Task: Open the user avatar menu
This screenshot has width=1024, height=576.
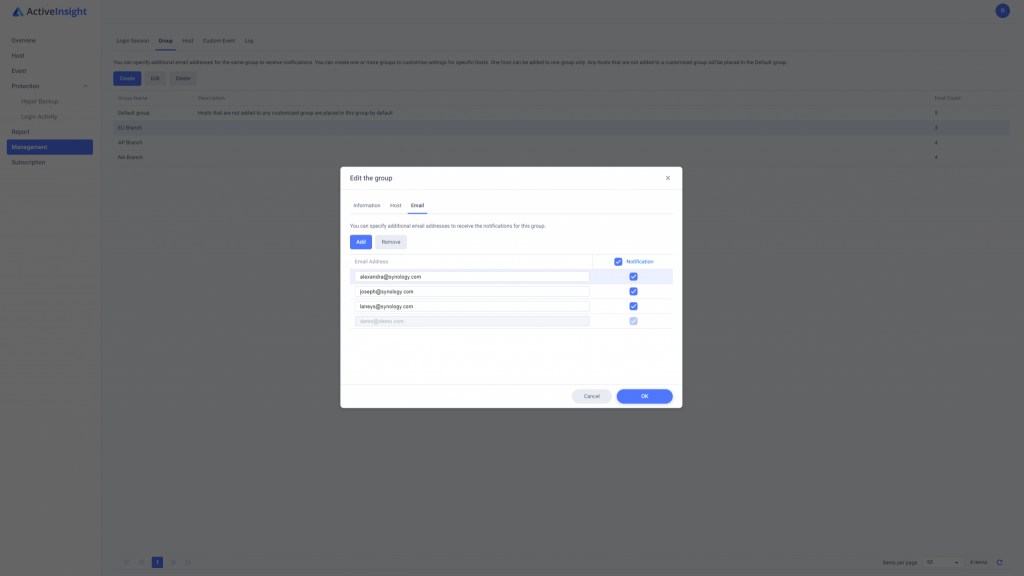Action: point(1002,10)
